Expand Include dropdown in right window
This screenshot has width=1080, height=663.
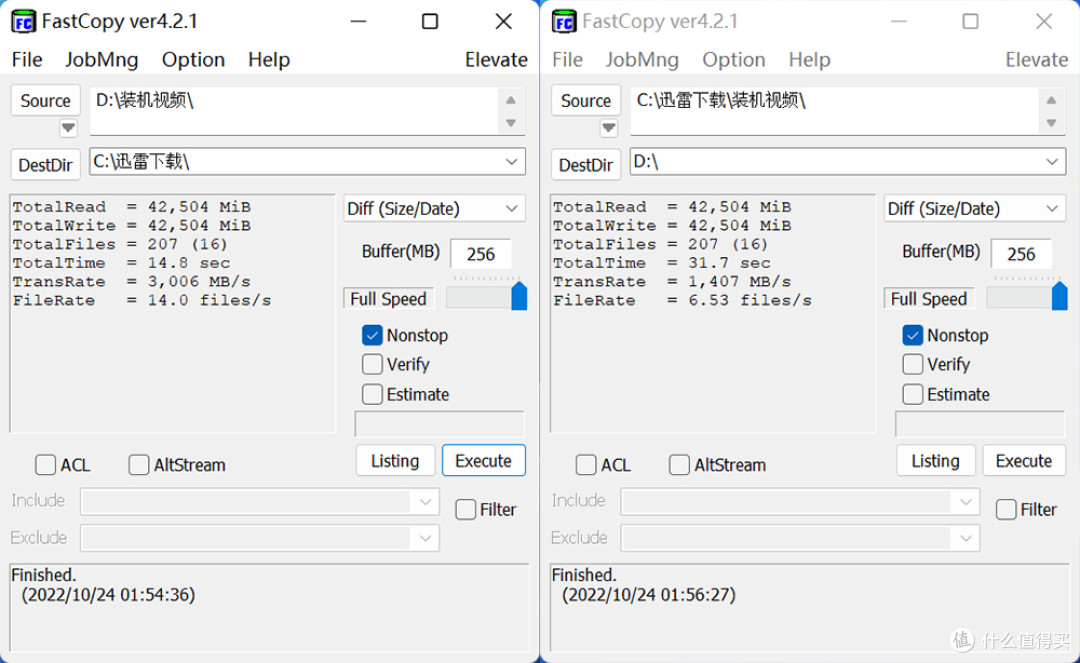pos(966,501)
